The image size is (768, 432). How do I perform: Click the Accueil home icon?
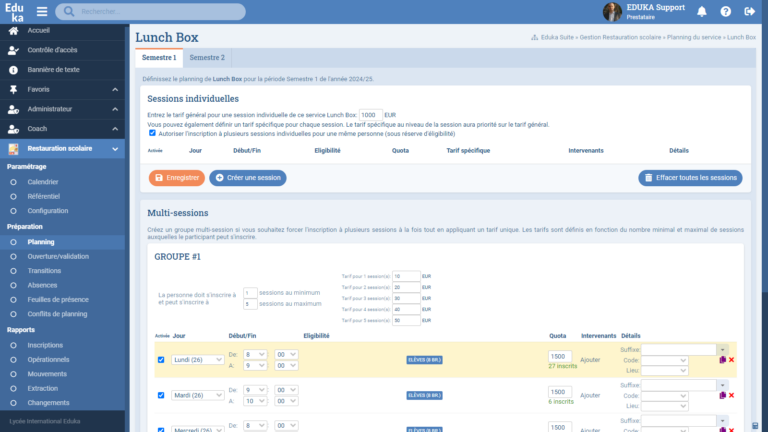(x=13, y=31)
